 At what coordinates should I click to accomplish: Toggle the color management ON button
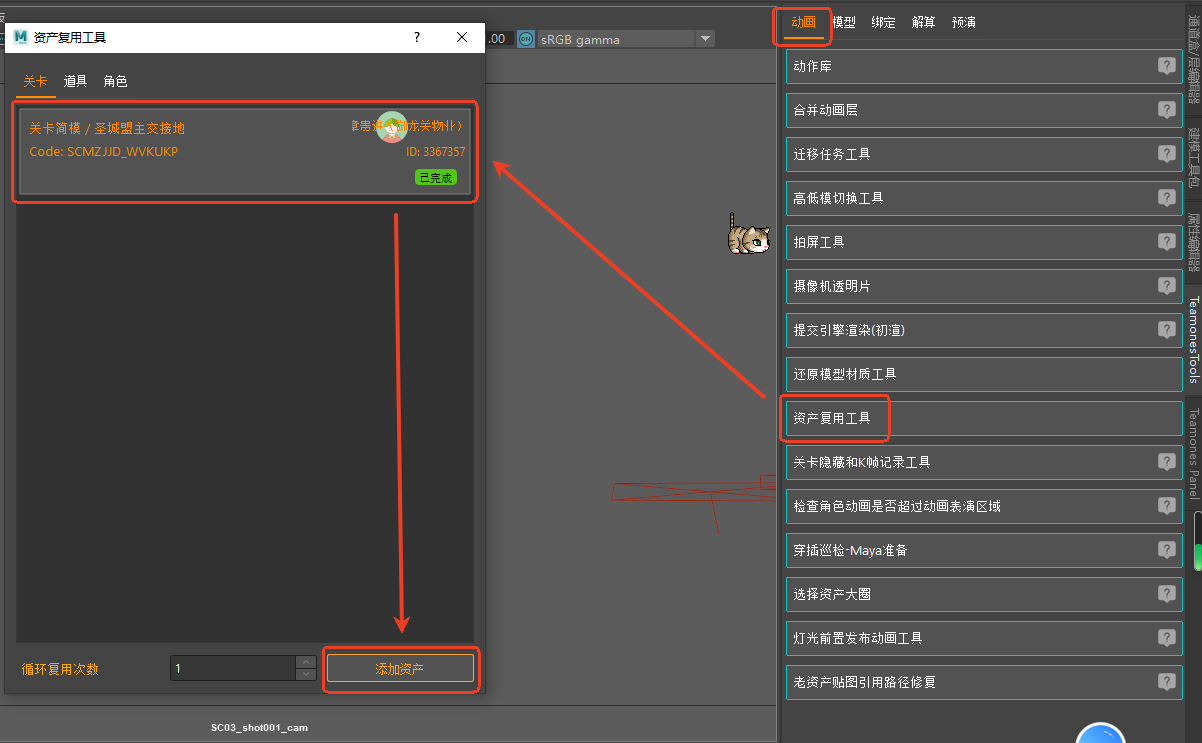(x=526, y=39)
